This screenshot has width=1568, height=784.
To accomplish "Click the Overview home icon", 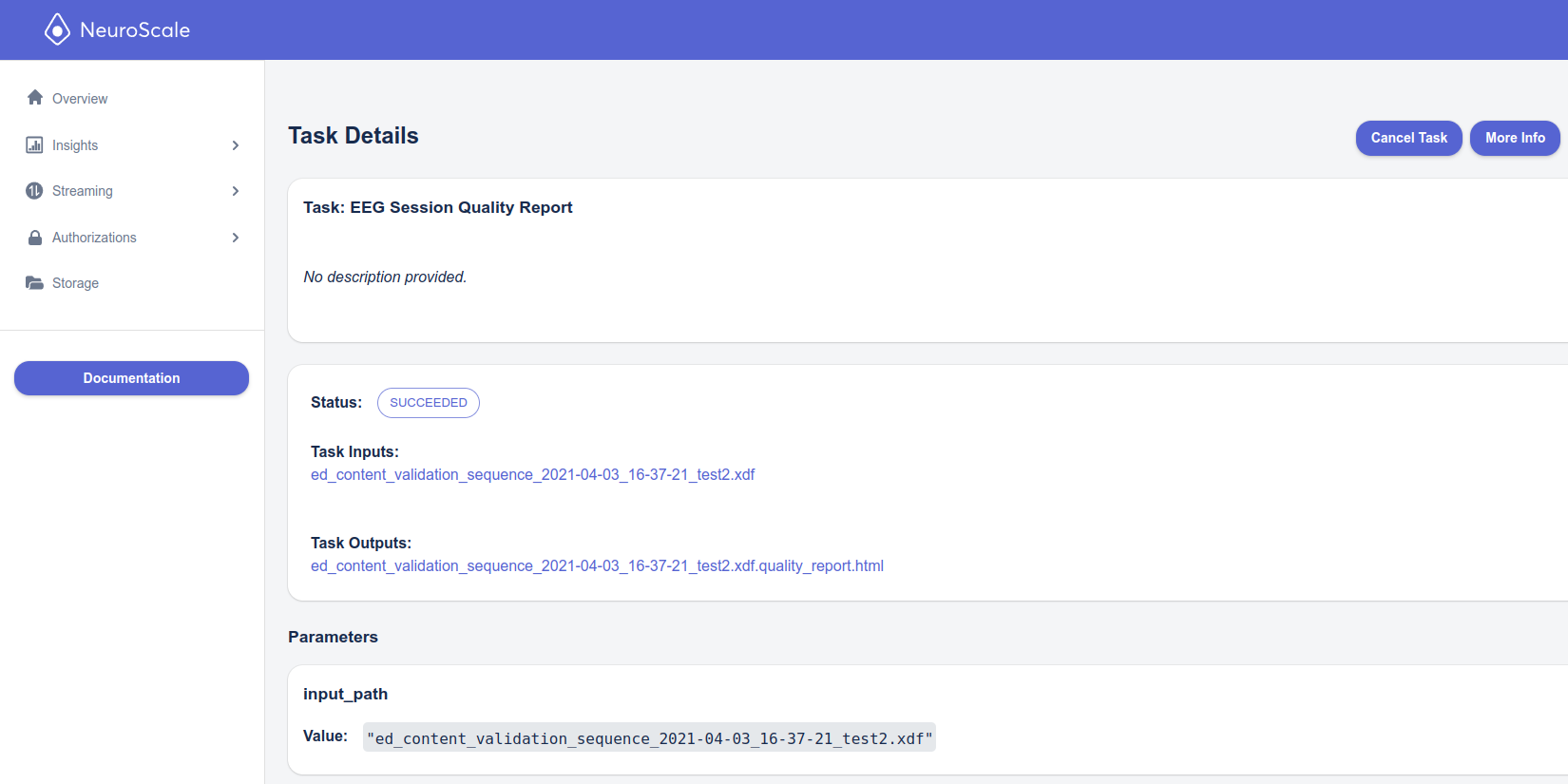I will click(x=35, y=98).
